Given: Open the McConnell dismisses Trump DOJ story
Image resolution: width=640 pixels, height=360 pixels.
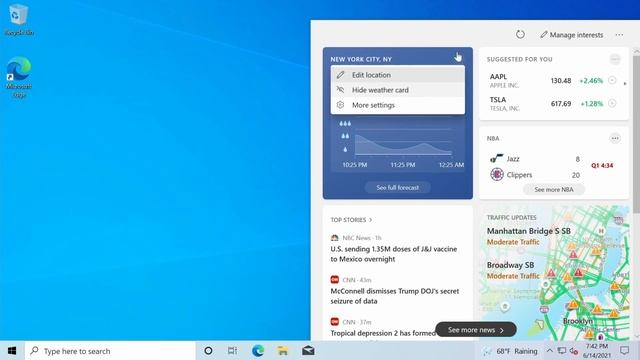Looking at the screenshot, I should coord(395,296).
